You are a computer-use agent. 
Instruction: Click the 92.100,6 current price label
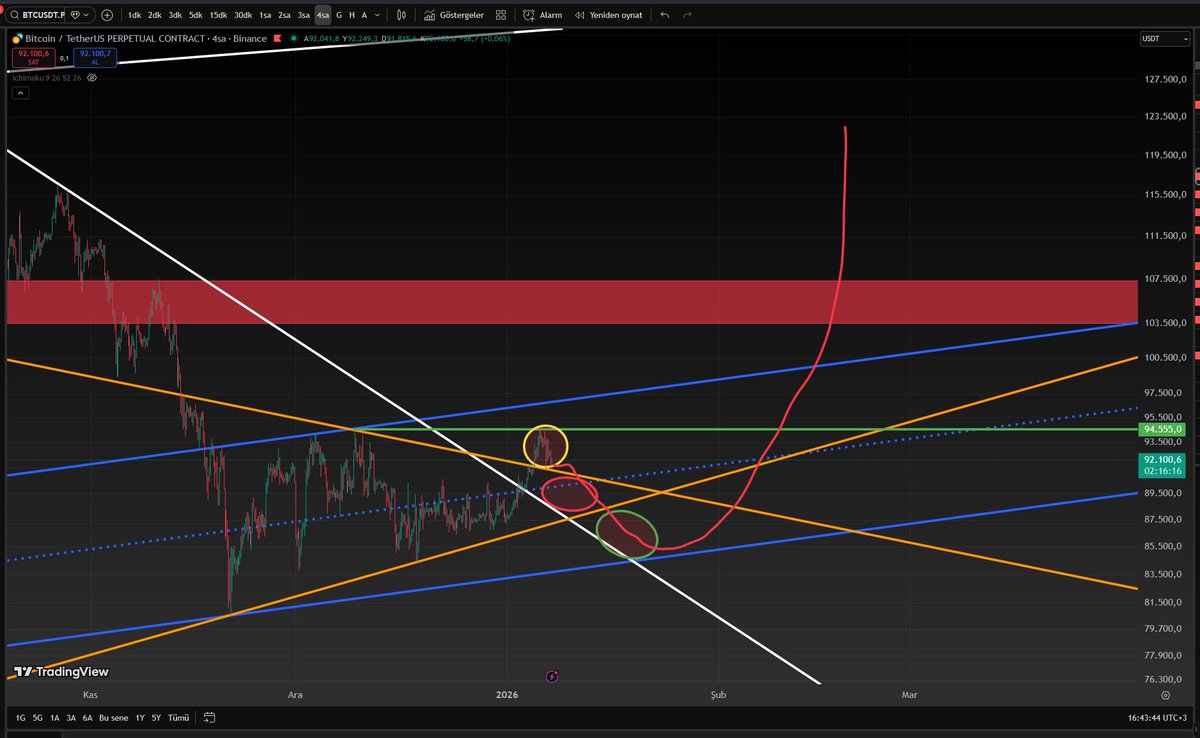tap(1163, 465)
